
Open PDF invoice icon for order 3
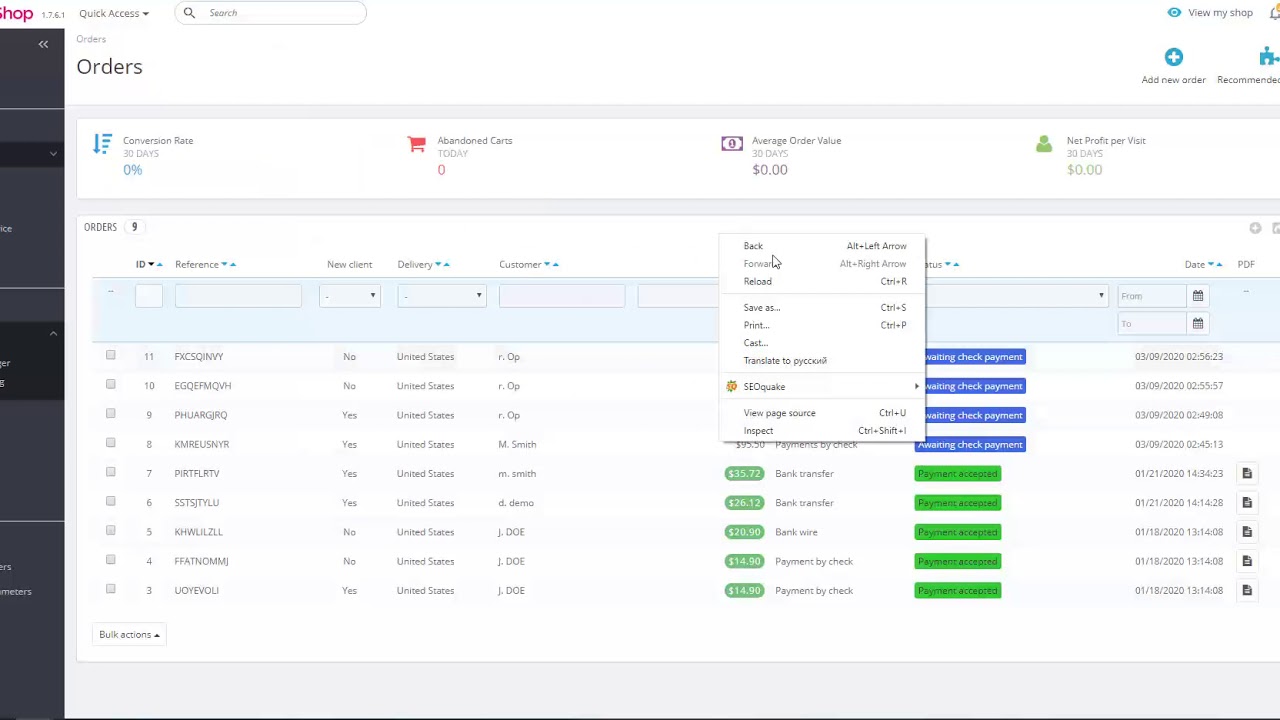click(x=1247, y=590)
